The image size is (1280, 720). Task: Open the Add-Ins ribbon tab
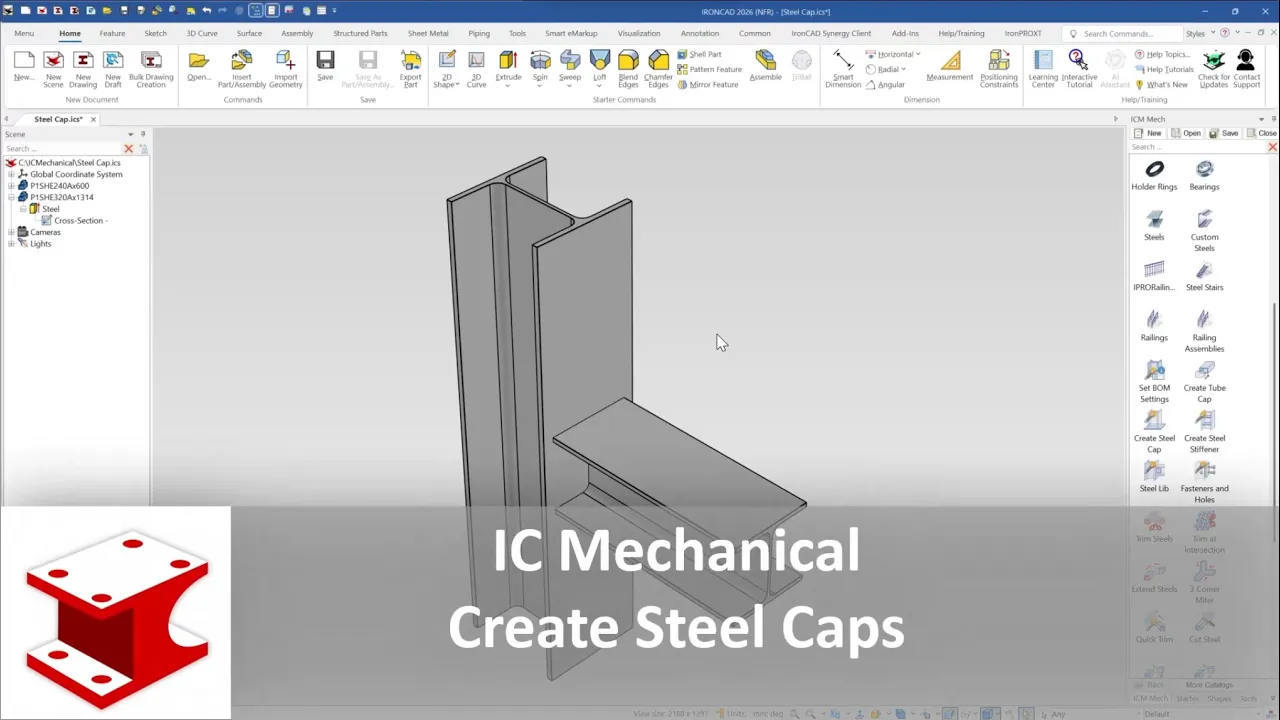(x=905, y=33)
